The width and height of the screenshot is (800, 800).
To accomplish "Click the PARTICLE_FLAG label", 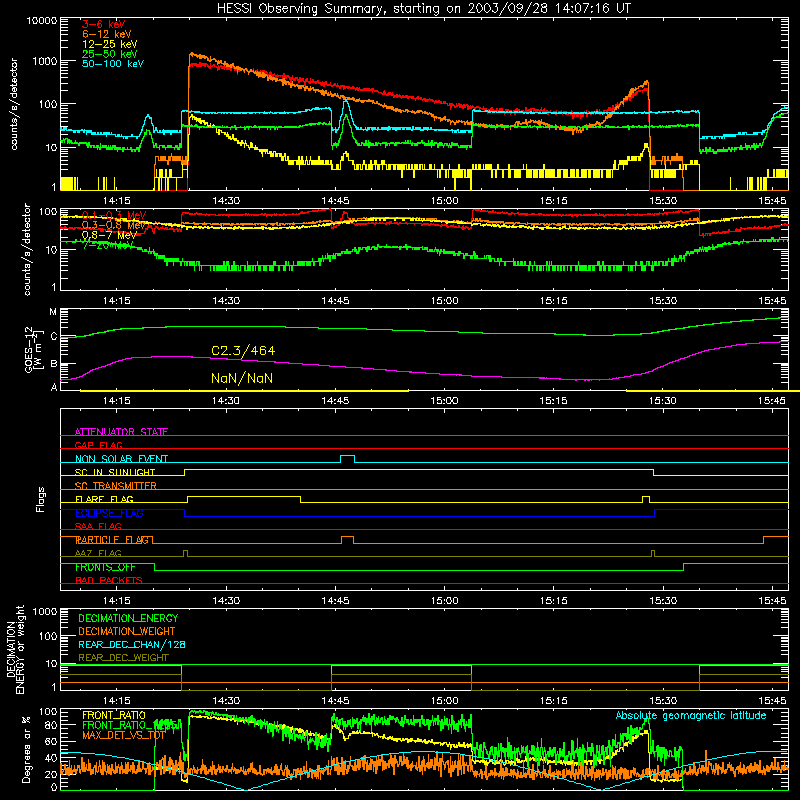I will coord(112,540).
